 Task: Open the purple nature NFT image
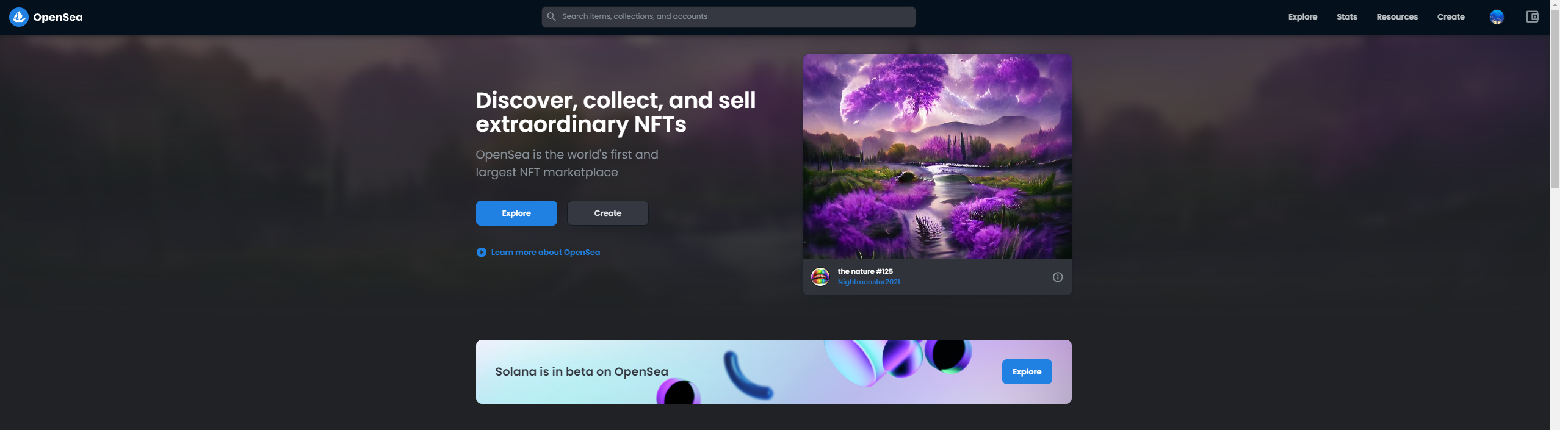(x=937, y=157)
